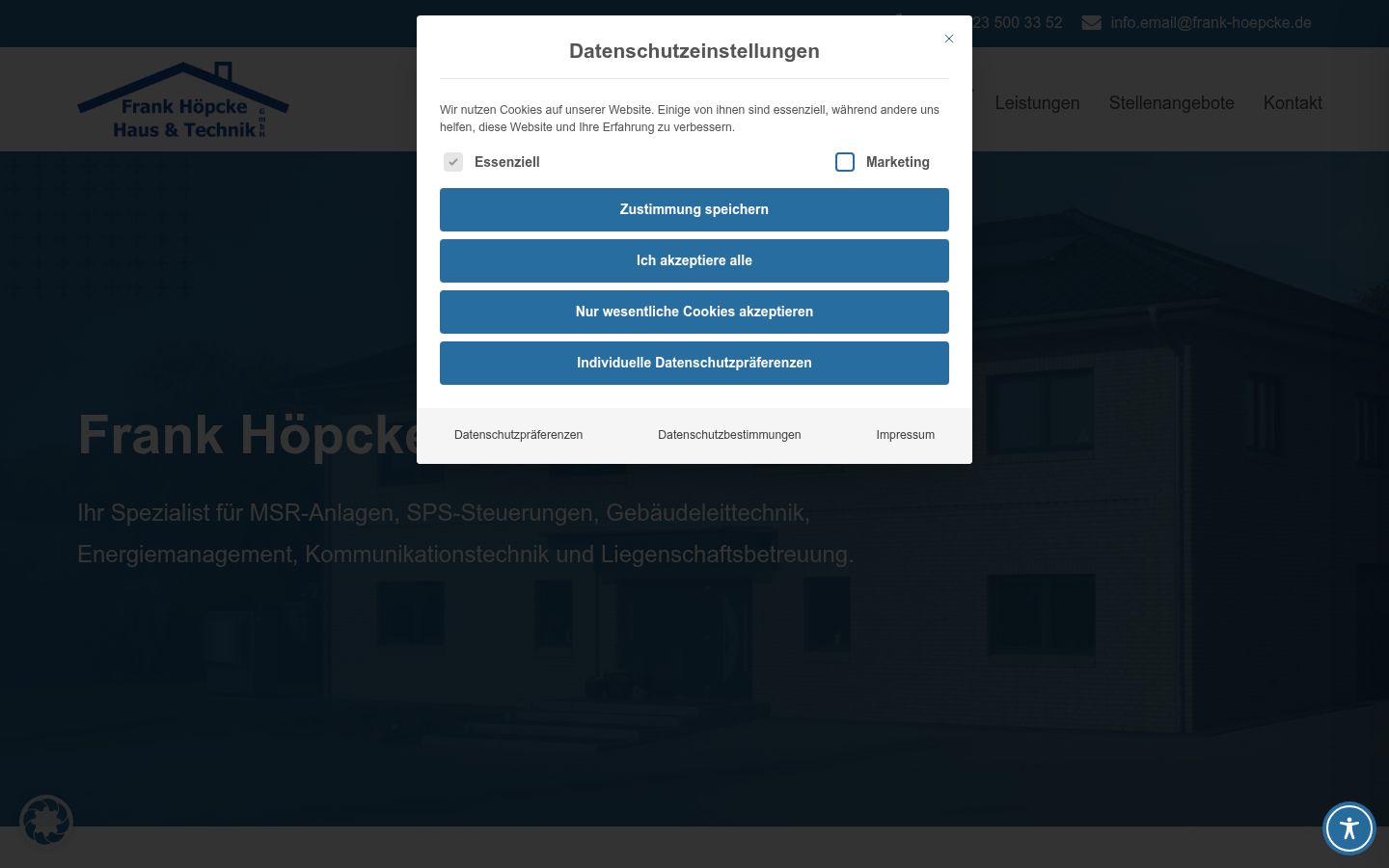Image resolution: width=1389 pixels, height=868 pixels.
Task: Choose Nur wesentliche Cookies akzeptieren
Action: tap(694, 312)
